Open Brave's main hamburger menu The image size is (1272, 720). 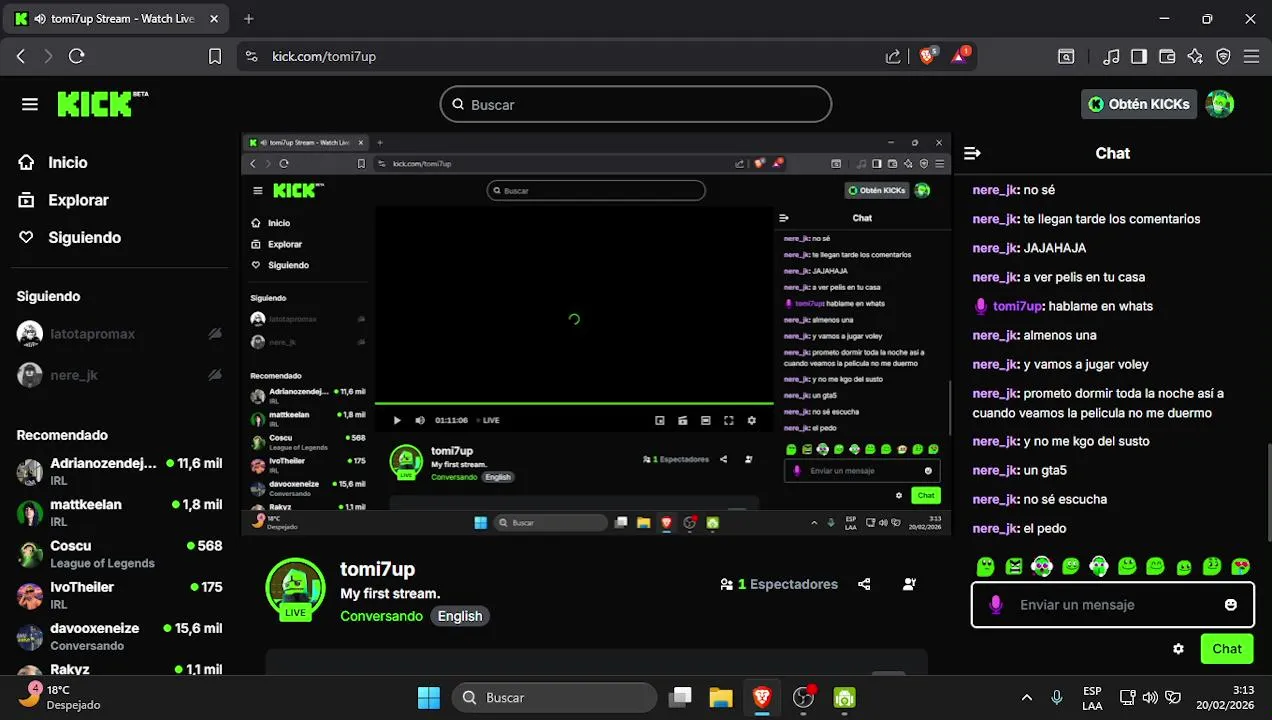1251,57
